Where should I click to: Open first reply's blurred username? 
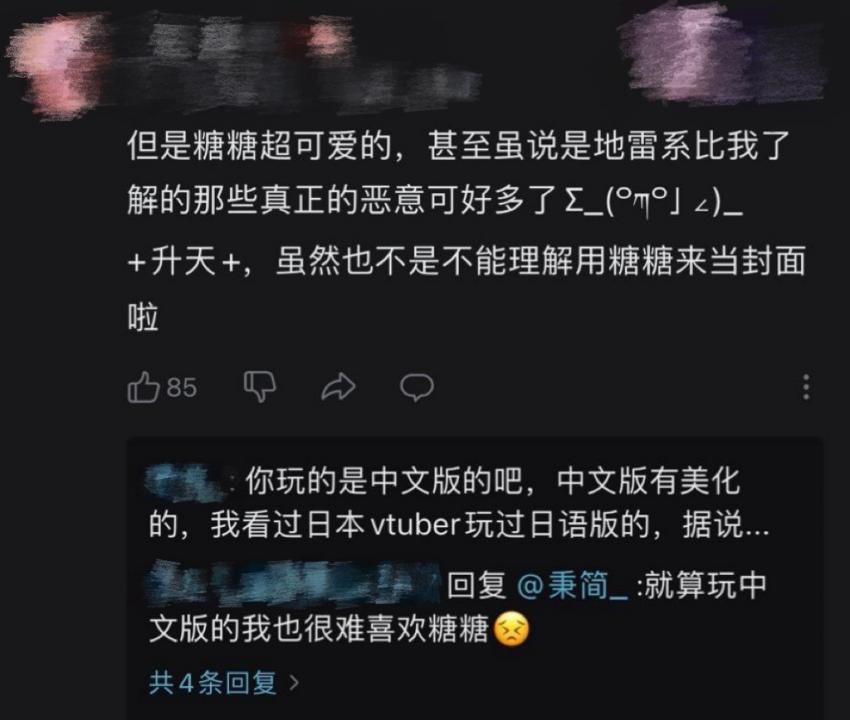coord(187,482)
